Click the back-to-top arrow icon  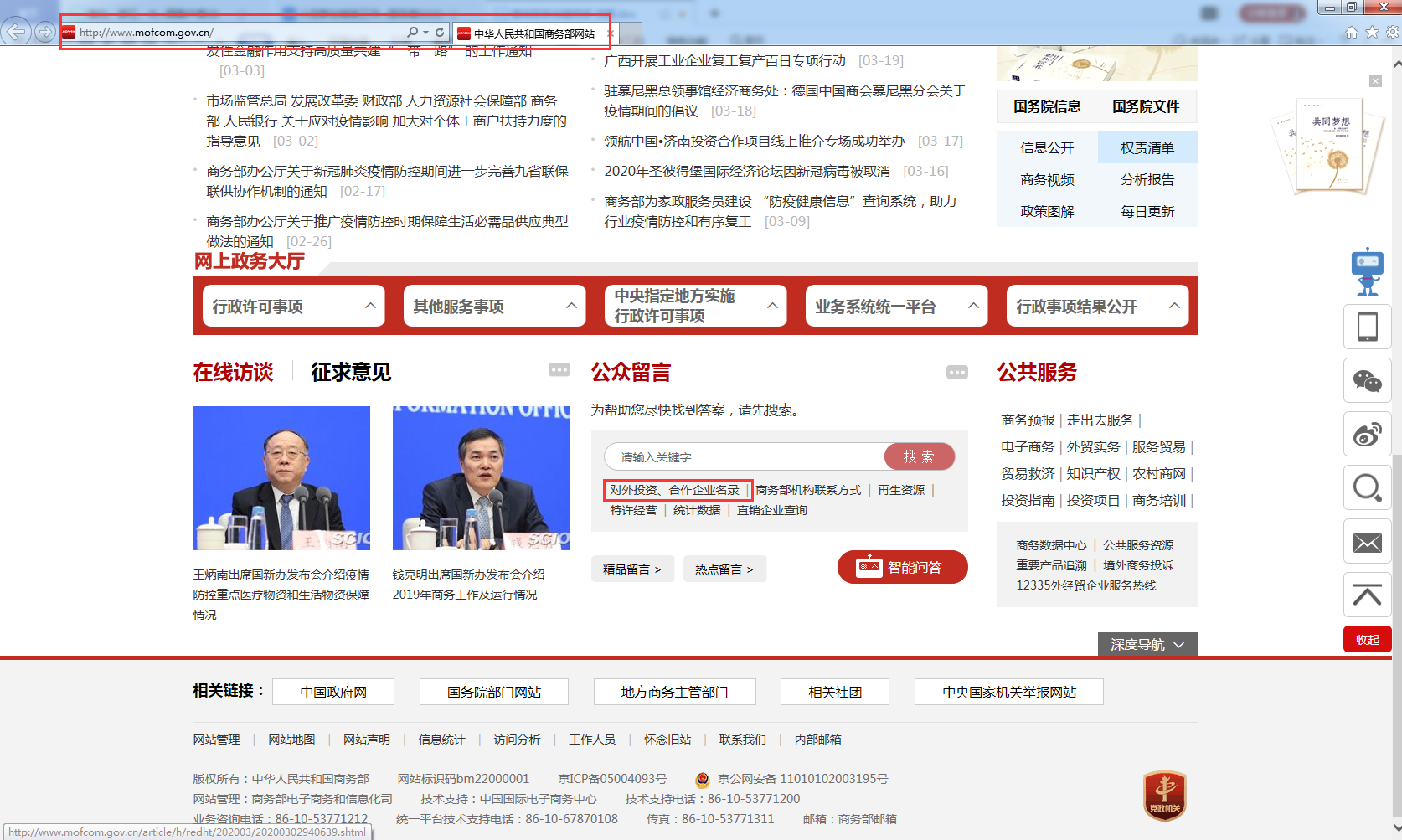tap(1367, 595)
